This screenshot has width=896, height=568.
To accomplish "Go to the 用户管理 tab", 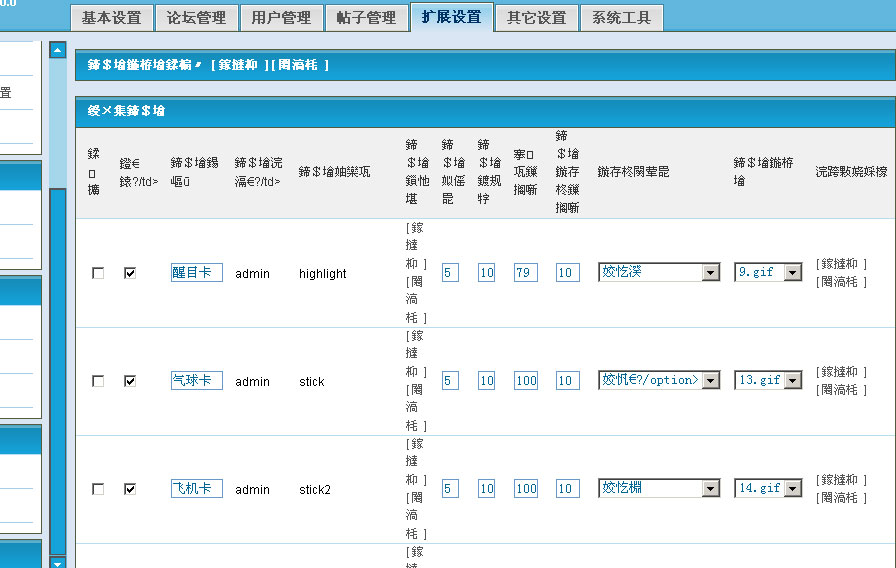I will click(282, 18).
